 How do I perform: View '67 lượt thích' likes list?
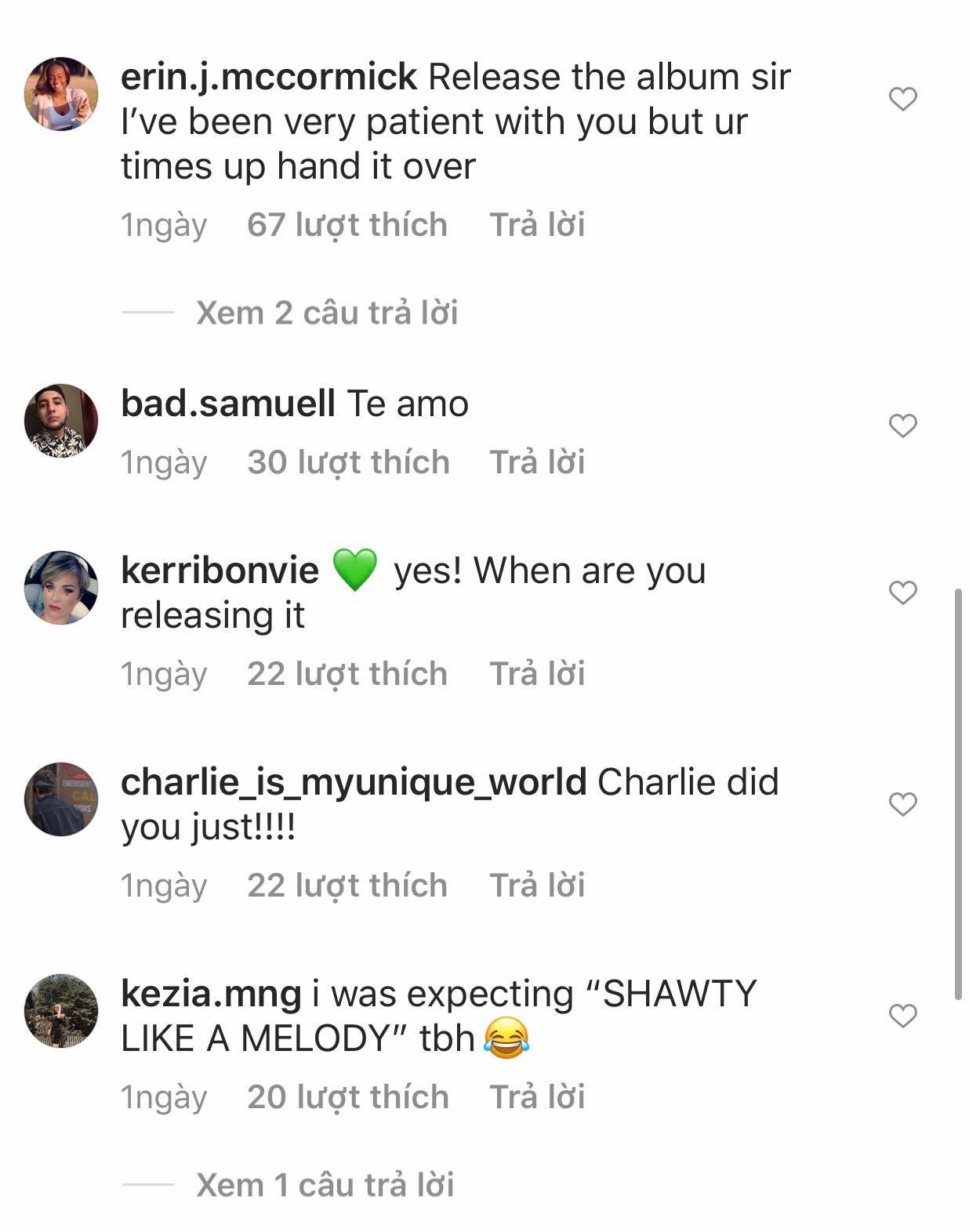tap(347, 225)
